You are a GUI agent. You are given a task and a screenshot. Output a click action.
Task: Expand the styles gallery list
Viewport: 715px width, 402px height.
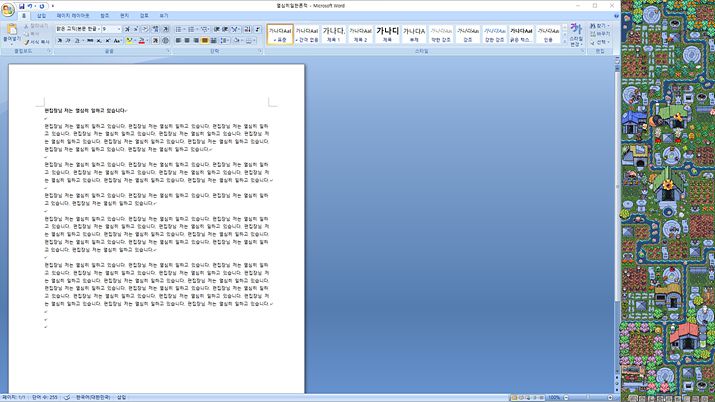click(x=563, y=42)
